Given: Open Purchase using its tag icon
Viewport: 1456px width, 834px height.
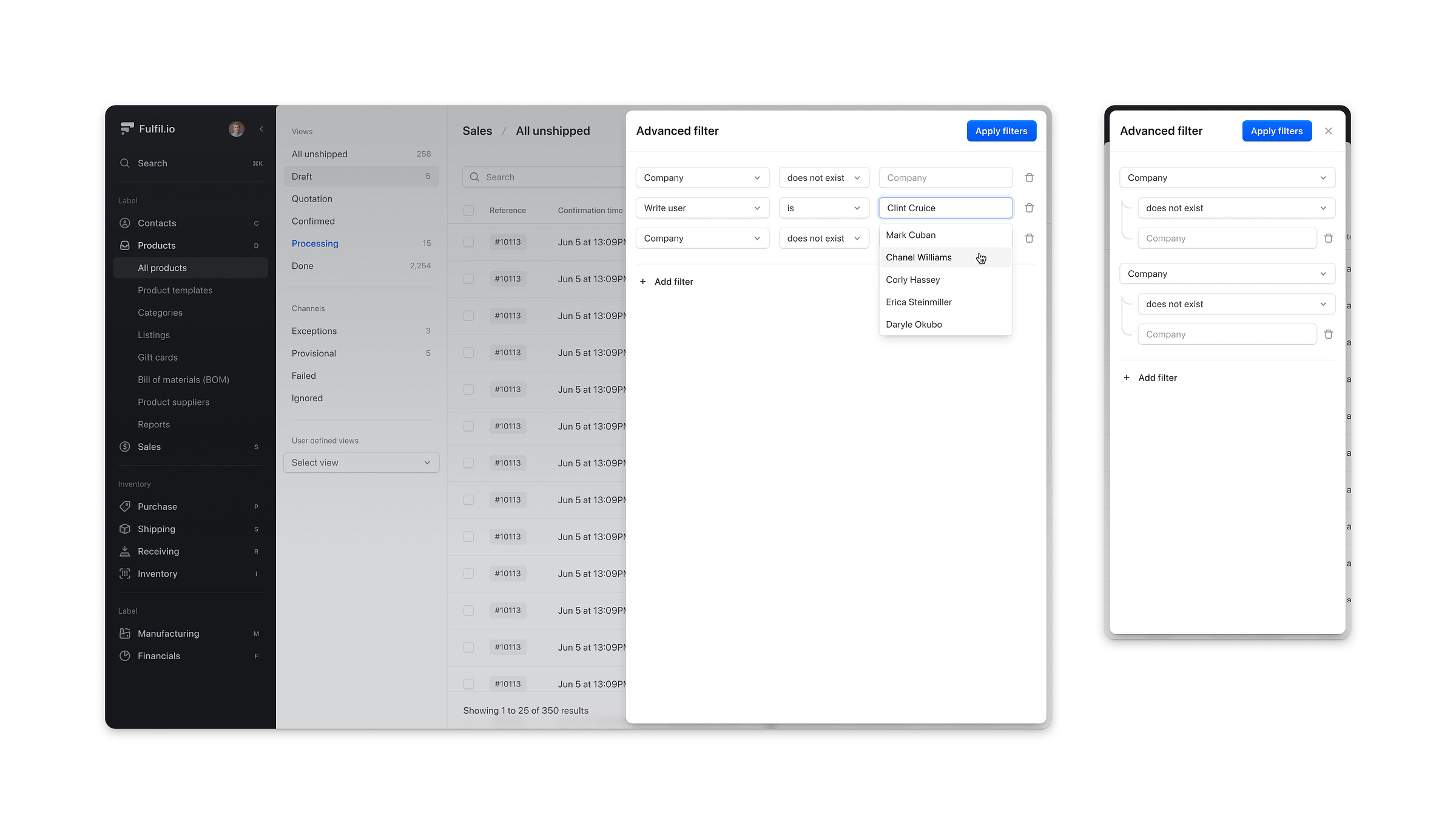Looking at the screenshot, I should [x=124, y=506].
